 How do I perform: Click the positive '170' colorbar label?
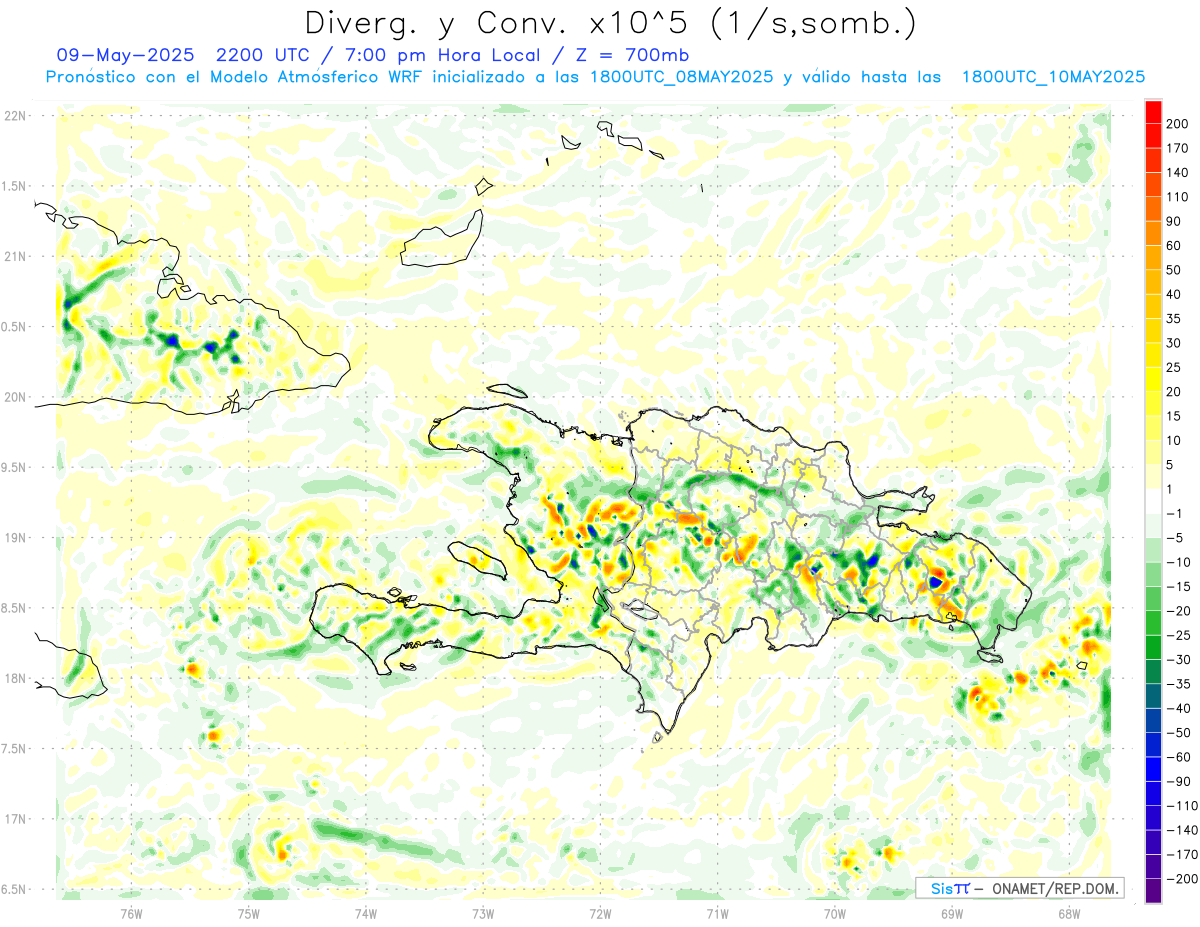[x=1177, y=148]
